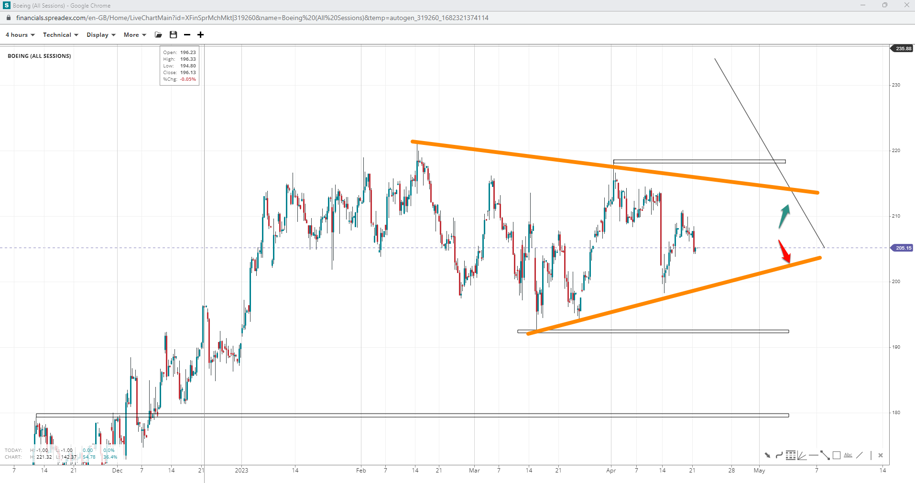The image size is (915, 483).
Task: Select the curved line drawing tool
Action: tap(779, 456)
